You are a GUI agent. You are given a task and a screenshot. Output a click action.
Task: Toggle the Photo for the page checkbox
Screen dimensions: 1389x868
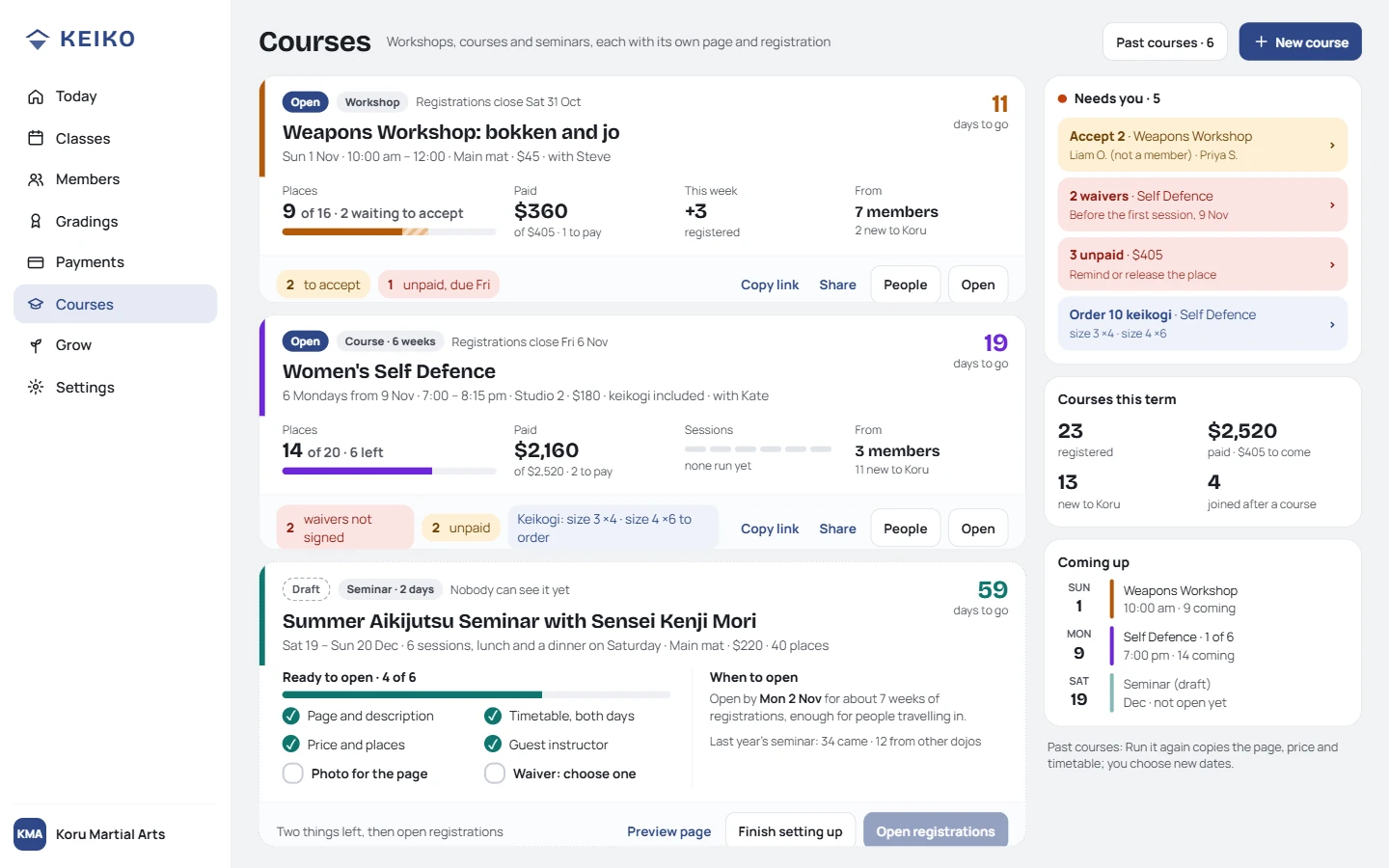292,773
